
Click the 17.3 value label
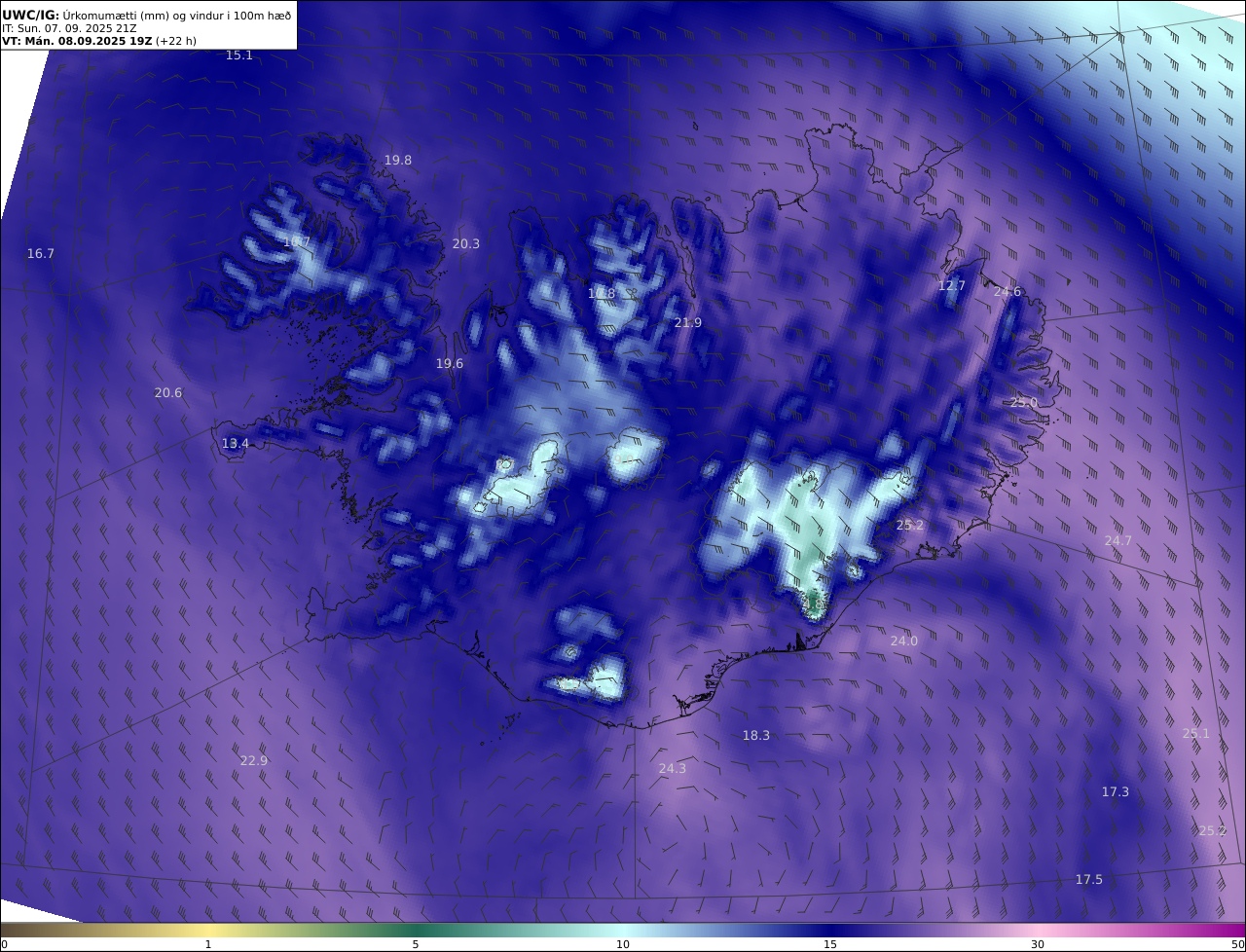point(1116,791)
